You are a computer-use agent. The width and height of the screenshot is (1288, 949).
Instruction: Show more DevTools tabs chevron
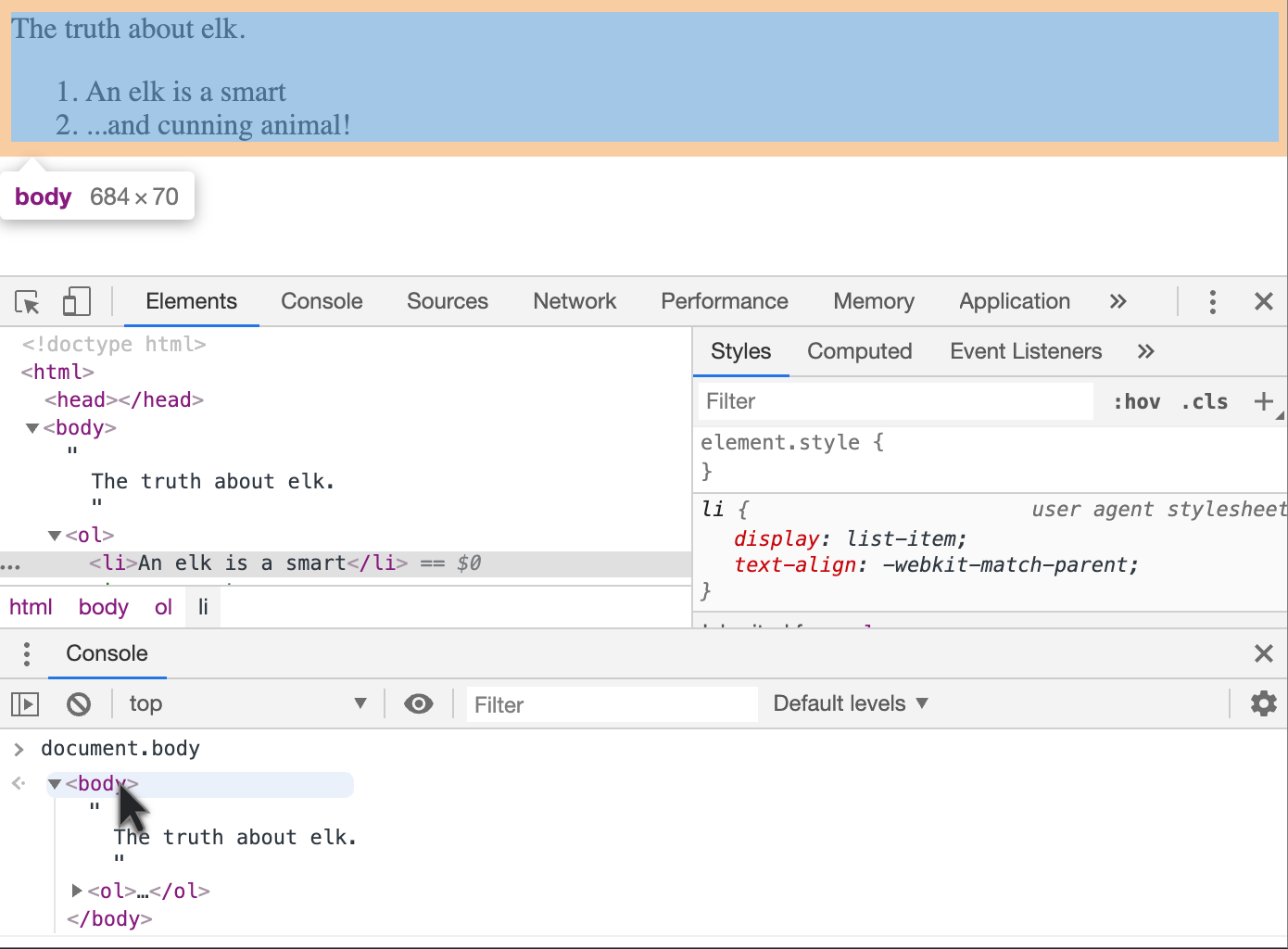(x=1118, y=302)
